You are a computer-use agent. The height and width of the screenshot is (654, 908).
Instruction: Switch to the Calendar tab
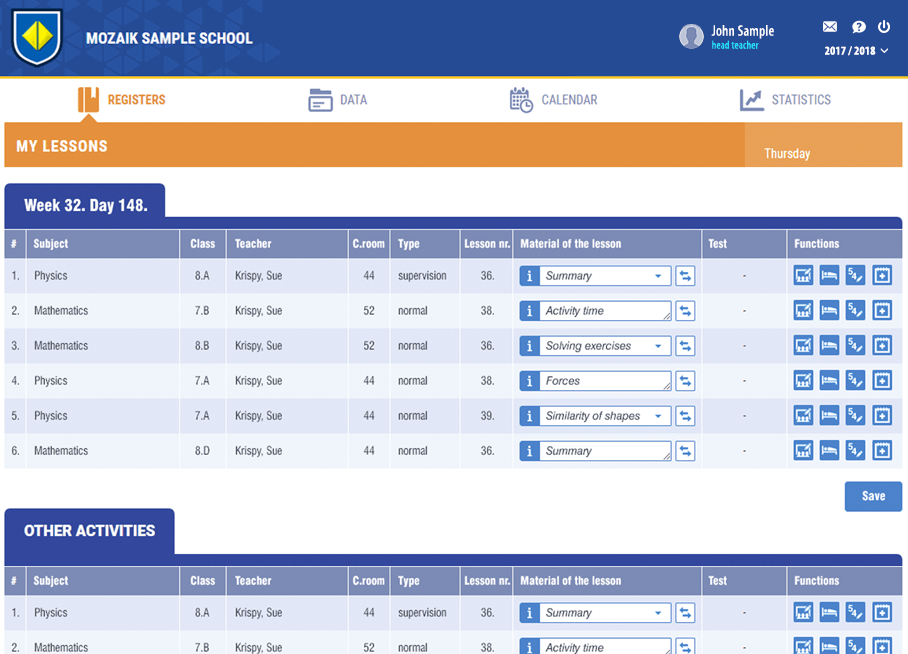(x=553, y=100)
